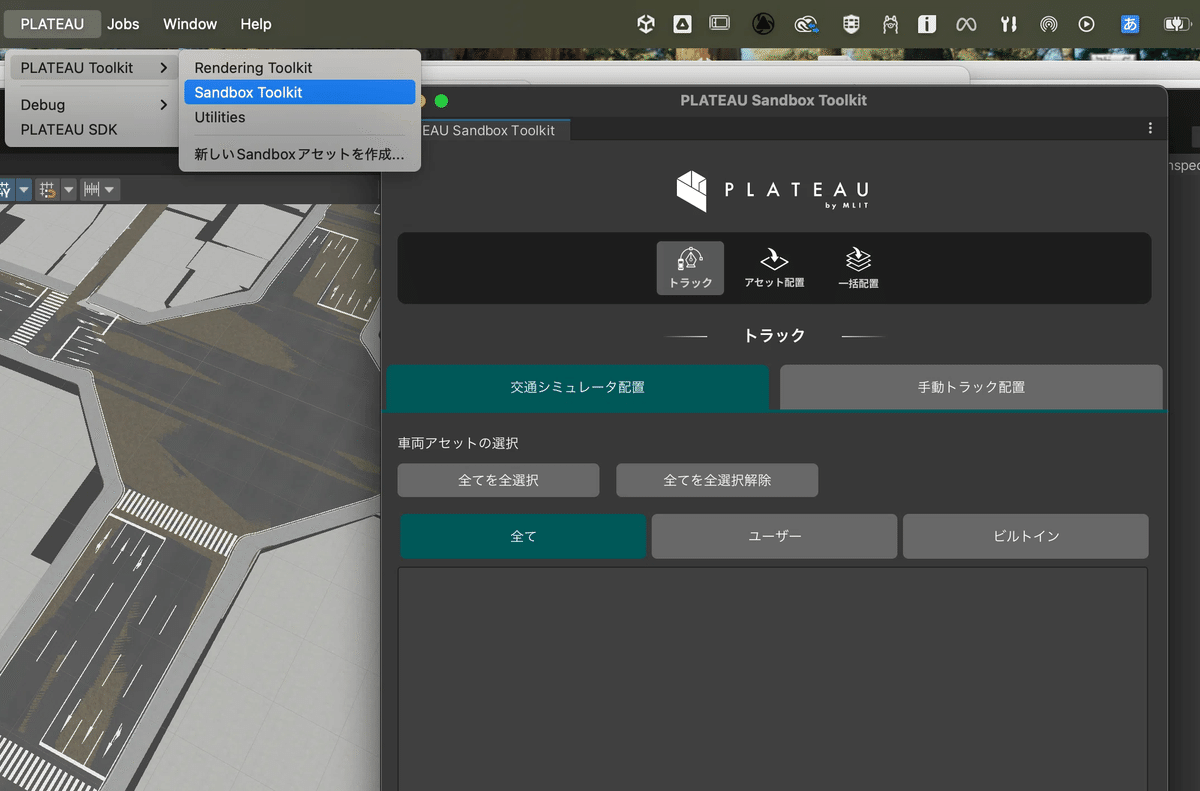Image resolution: width=1200 pixels, height=791 pixels.
Task: Select the トラック tool icon
Action: [690, 267]
